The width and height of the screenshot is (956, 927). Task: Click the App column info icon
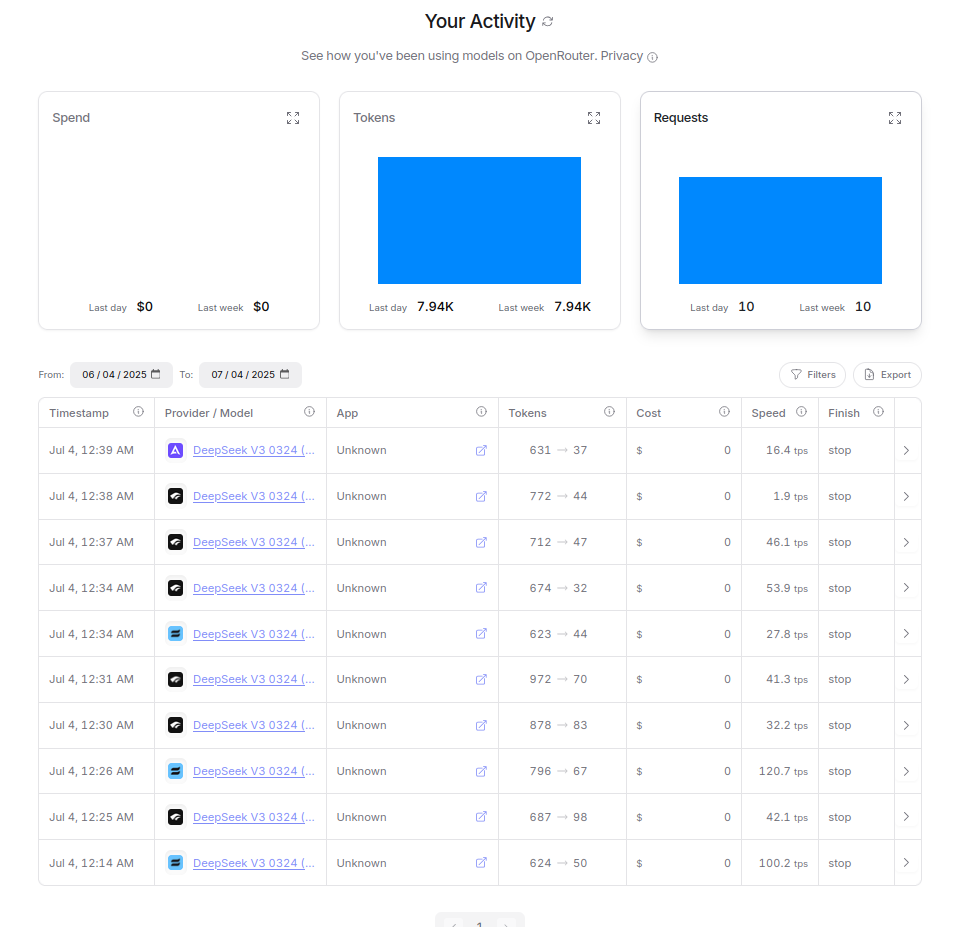[482, 412]
